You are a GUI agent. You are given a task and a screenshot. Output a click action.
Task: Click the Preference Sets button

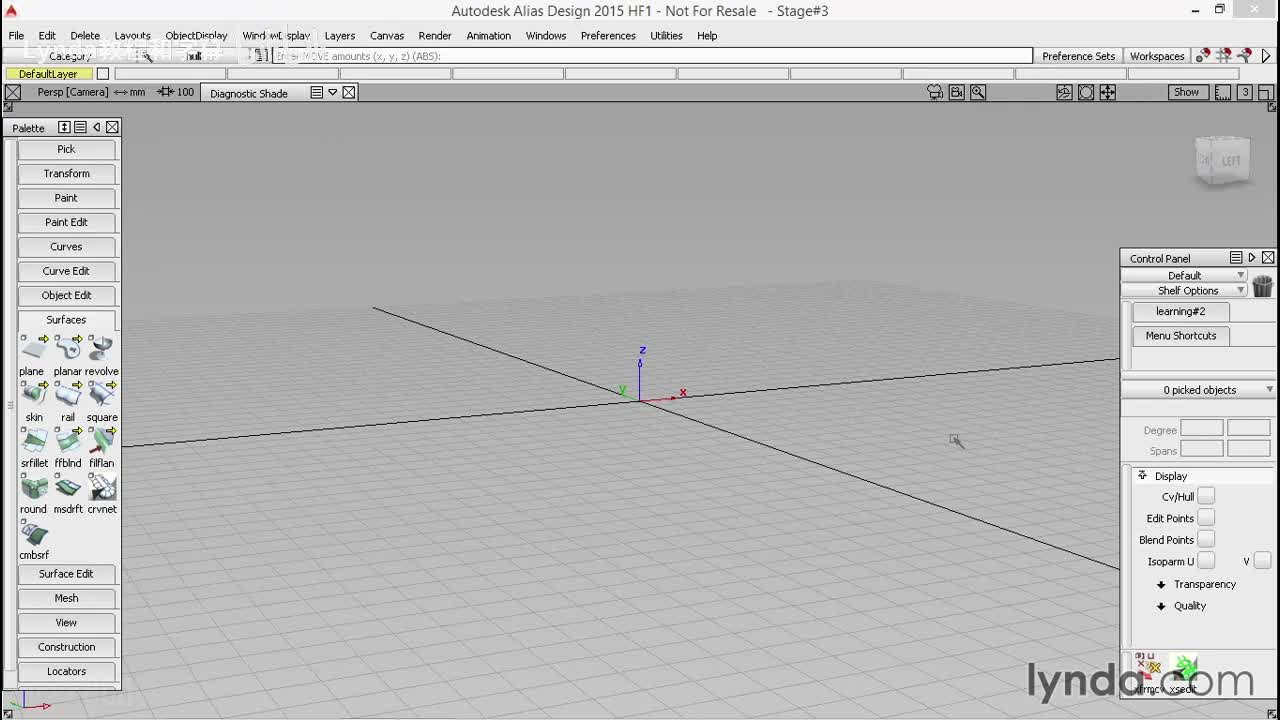click(x=1078, y=56)
